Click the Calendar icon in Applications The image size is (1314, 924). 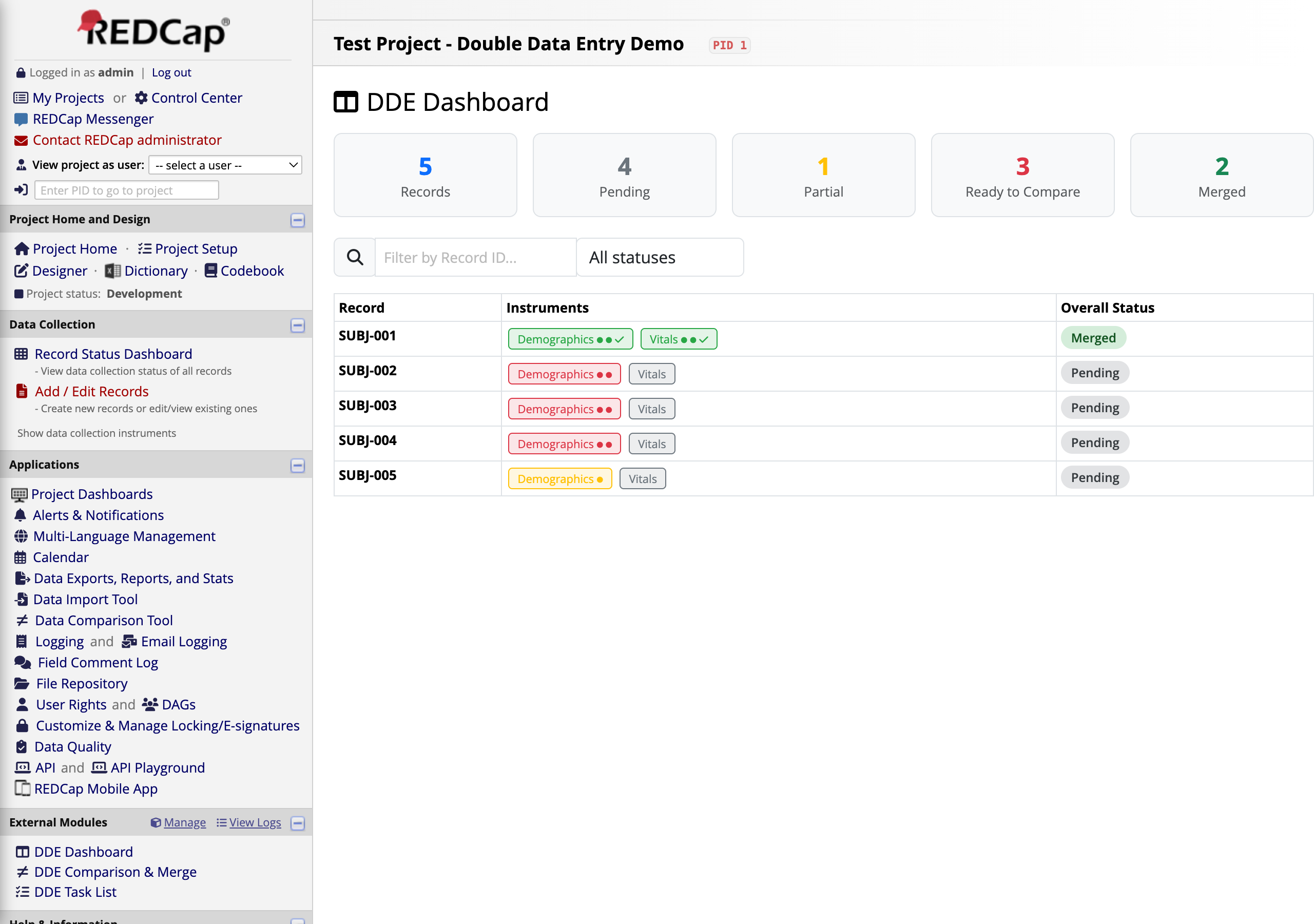[20, 557]
